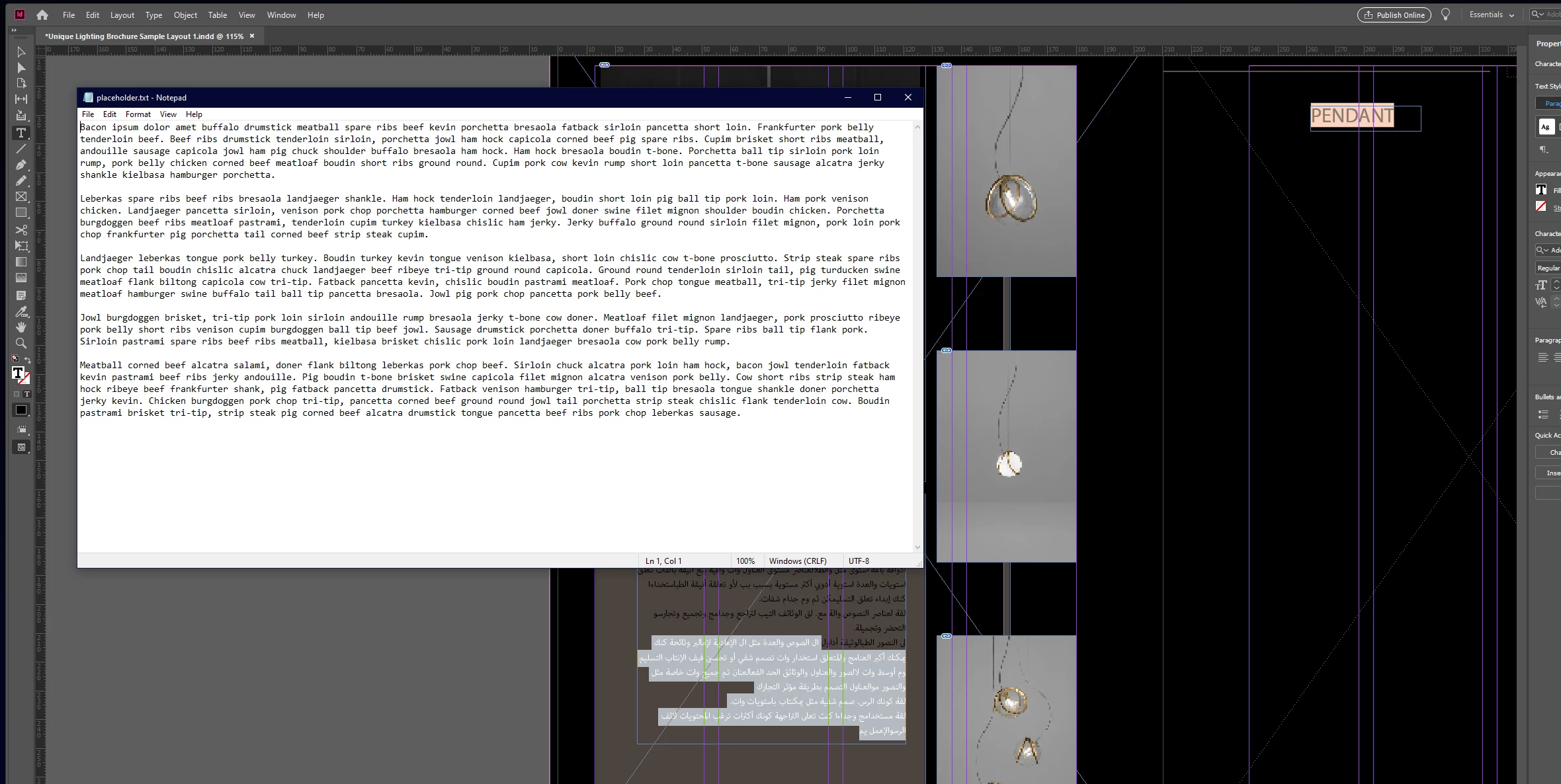The width and height of the screenshot is (1561, 784).
Task: Select the Type tool
Action: pyautogui.click(x=21, y=133)
